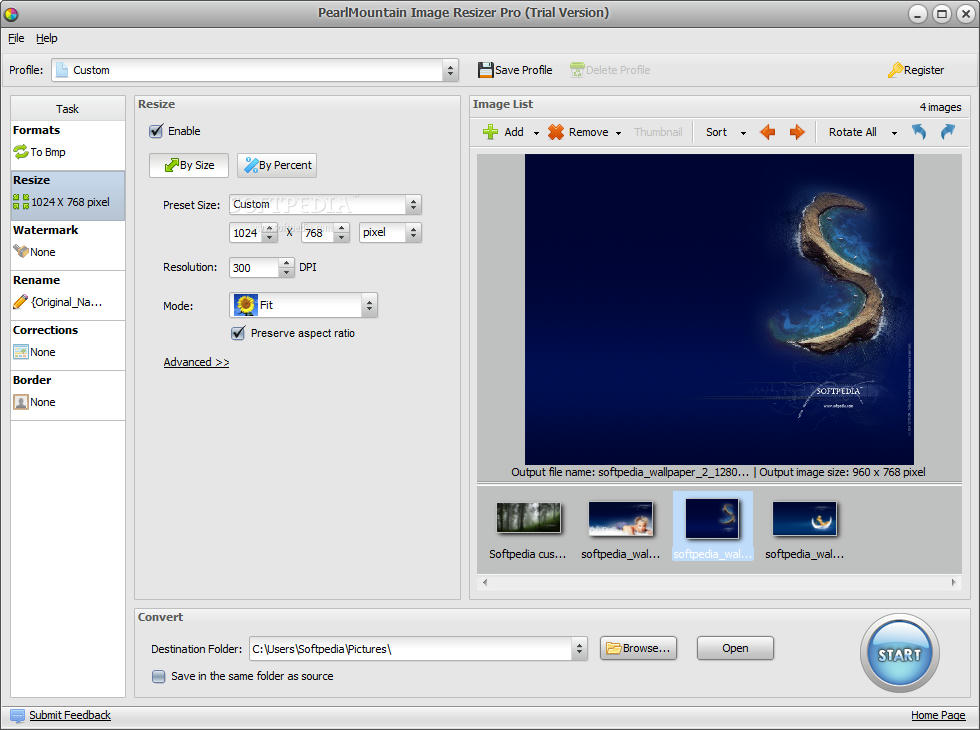The image size is (980, 730).
Task: Click the Sort toolbar button
Action: tap(716, 132)
